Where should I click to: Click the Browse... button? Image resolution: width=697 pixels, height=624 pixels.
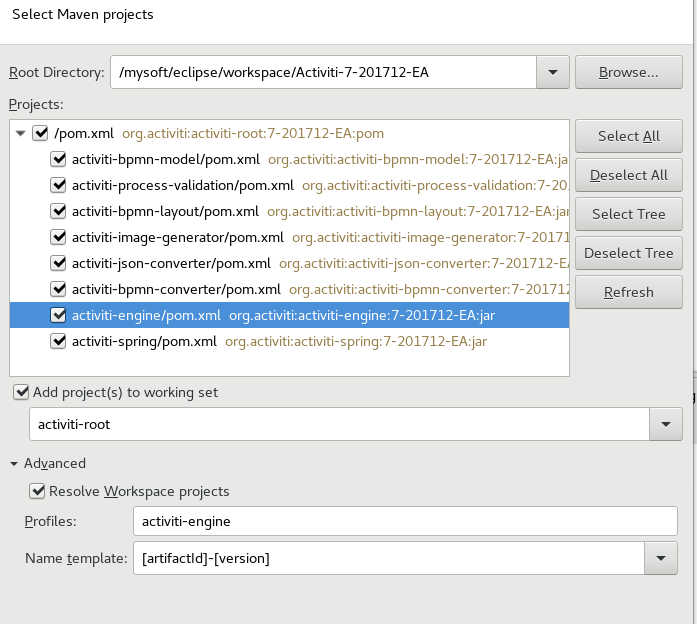coord(628,72)
